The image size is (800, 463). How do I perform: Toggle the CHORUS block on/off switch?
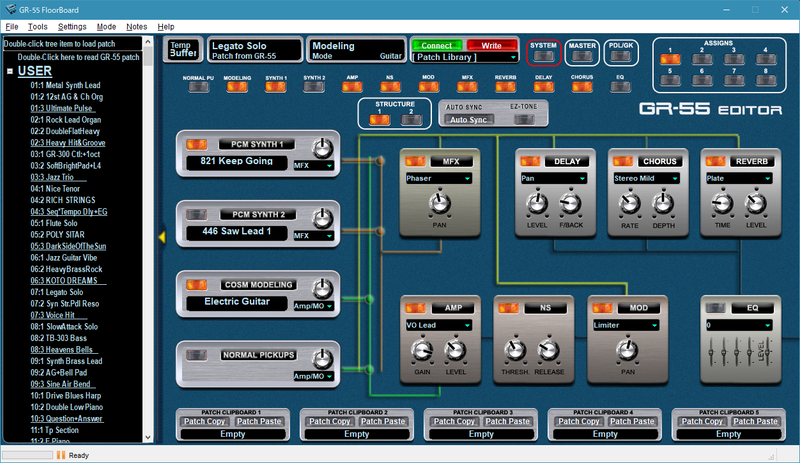click(x=623, y=161)
